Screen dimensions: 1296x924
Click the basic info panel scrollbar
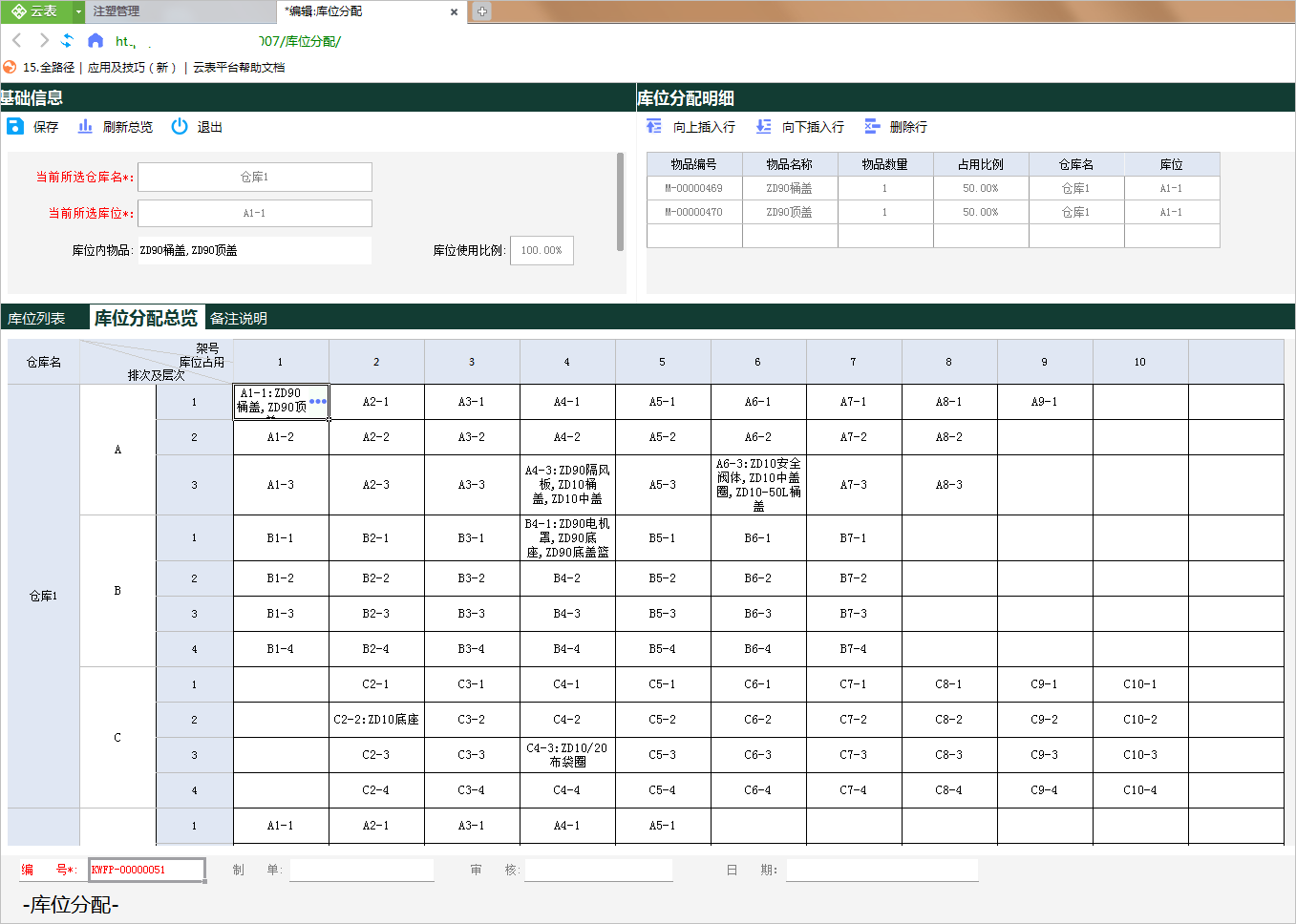621,201
